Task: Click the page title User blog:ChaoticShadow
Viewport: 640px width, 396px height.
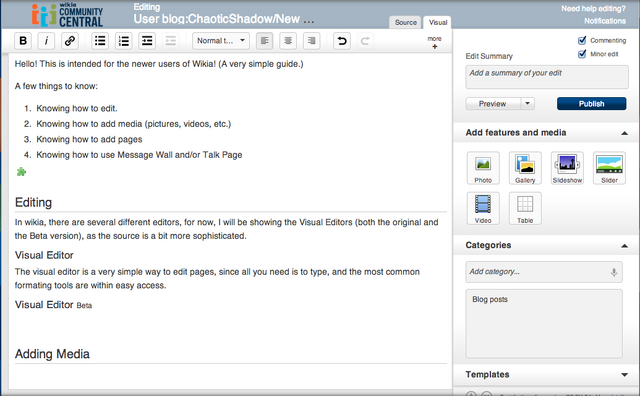Action: (224, 19)
